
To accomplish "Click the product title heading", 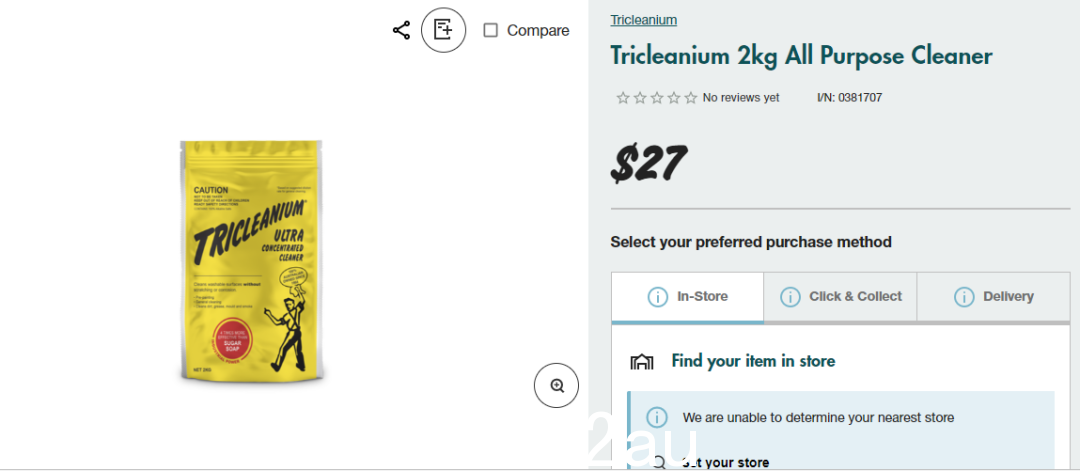I will (802, 56).
